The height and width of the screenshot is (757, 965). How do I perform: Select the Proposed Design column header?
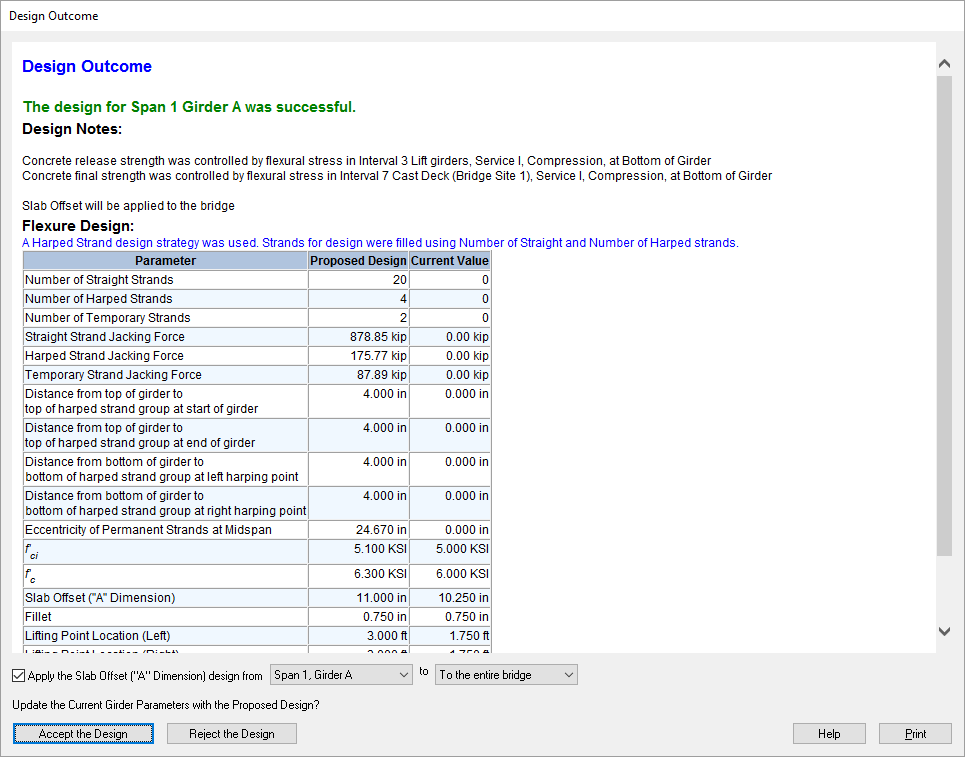tap(358, 261)
